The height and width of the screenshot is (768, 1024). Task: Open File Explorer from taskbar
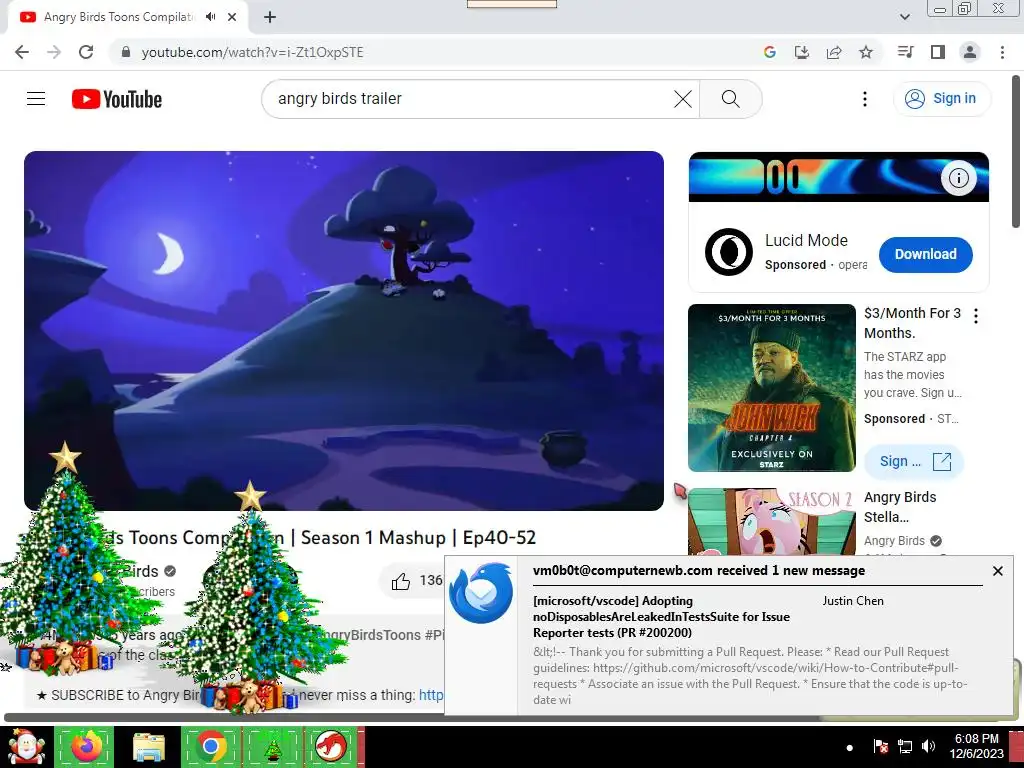(x=149, y=748)
